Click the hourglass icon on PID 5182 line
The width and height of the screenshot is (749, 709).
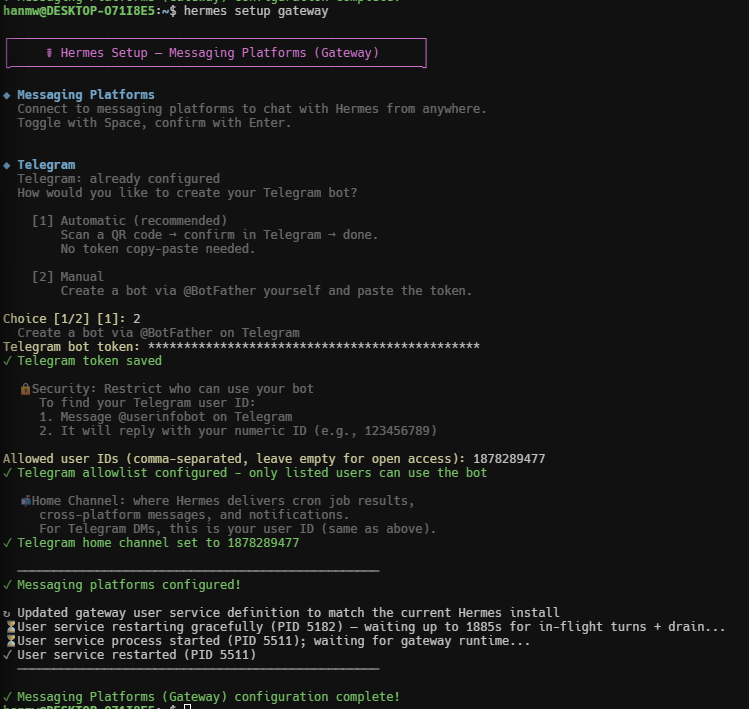click(11, 627)
